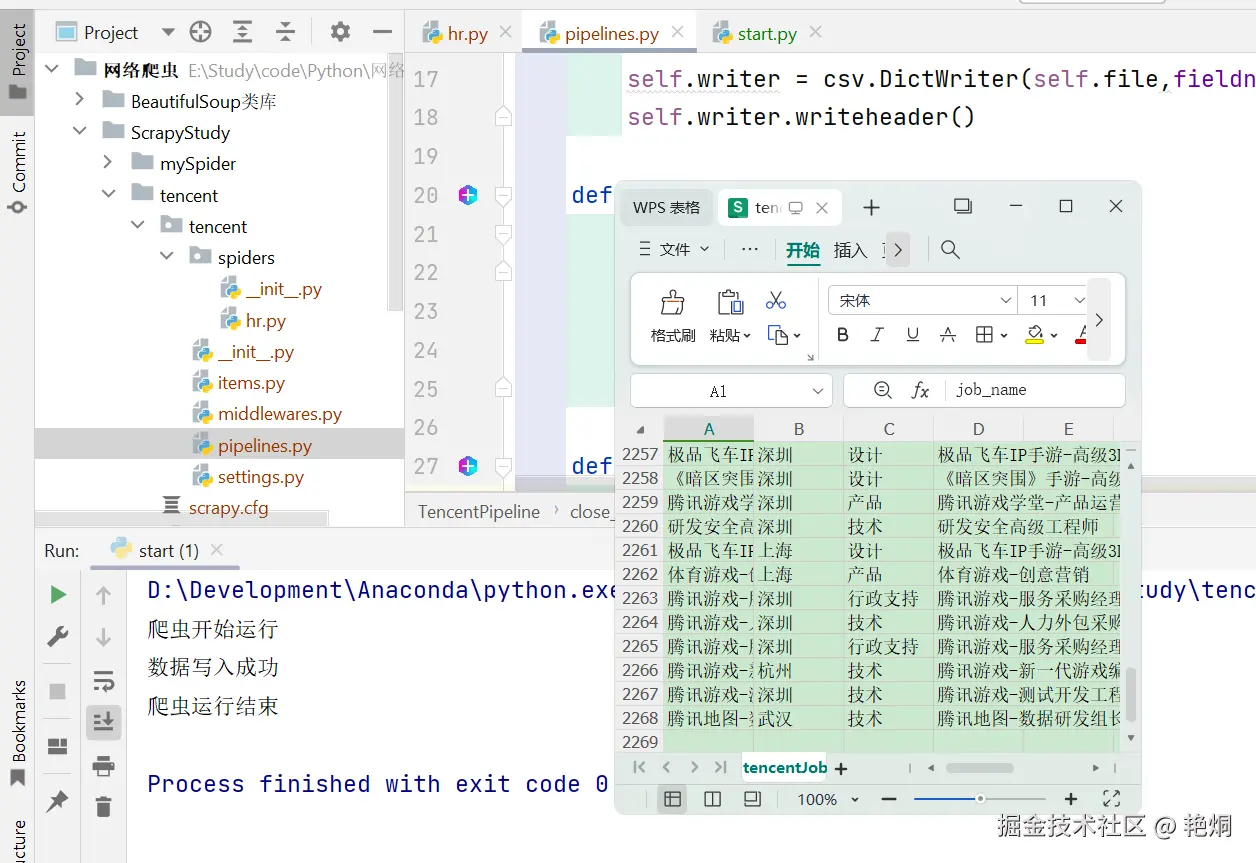Screen dimensions: 1256x863
Task: Open the 宋体 font name dropdown
Action: (1006, 300)
